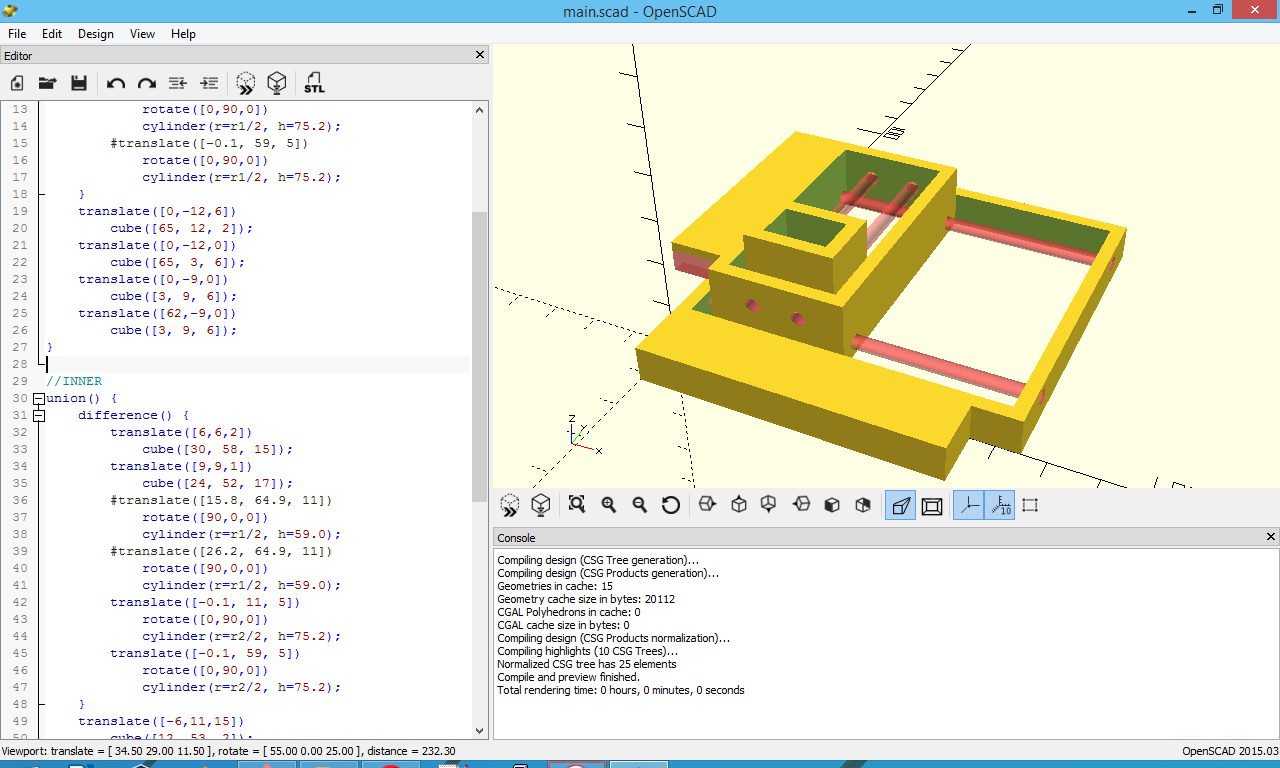Click Preview icon in the viewport toolbar
This screenshot has width=1280, height=768.
click(510, 505)
